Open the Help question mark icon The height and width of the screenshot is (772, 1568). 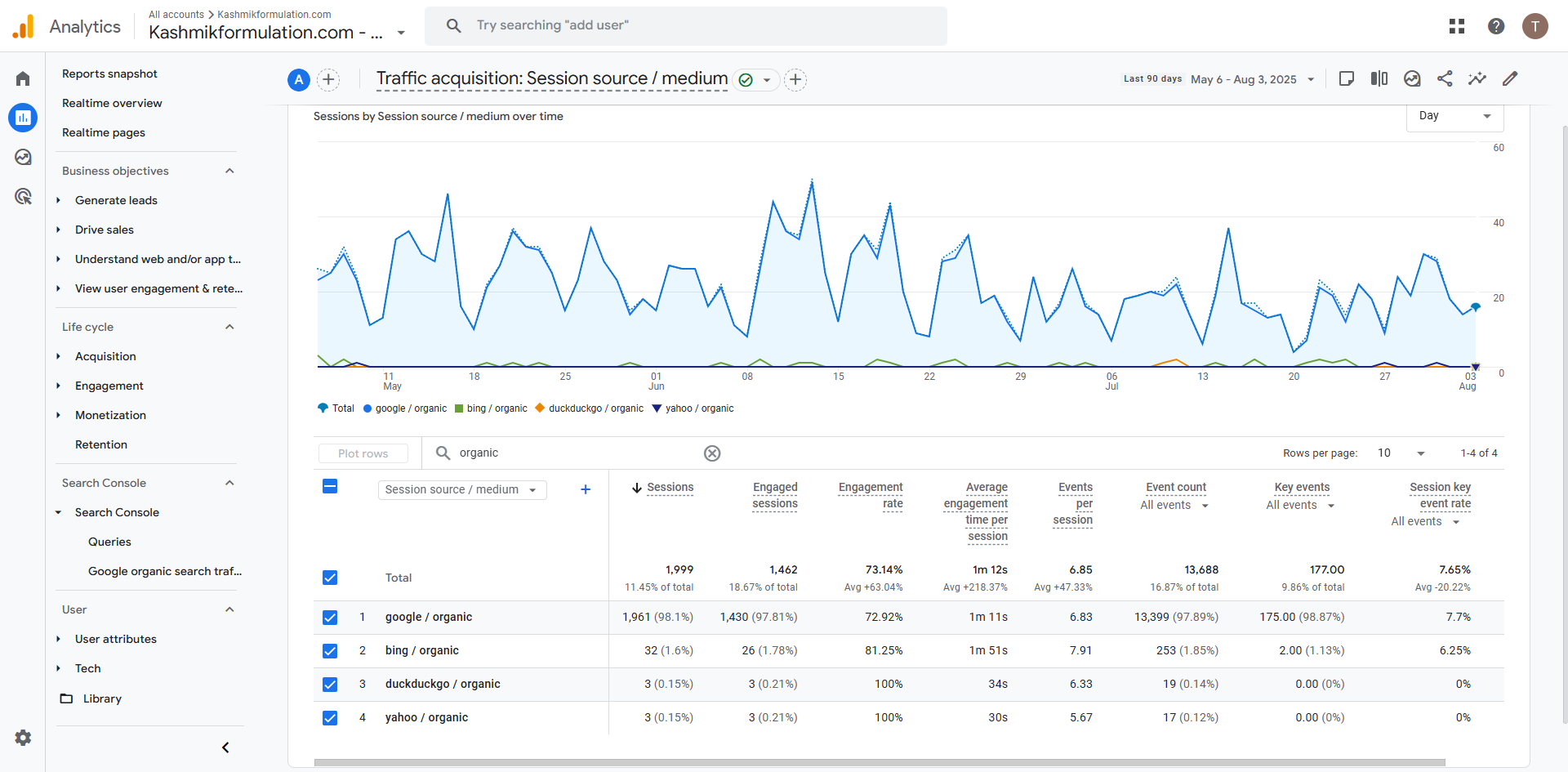[x=1496, y=26]
